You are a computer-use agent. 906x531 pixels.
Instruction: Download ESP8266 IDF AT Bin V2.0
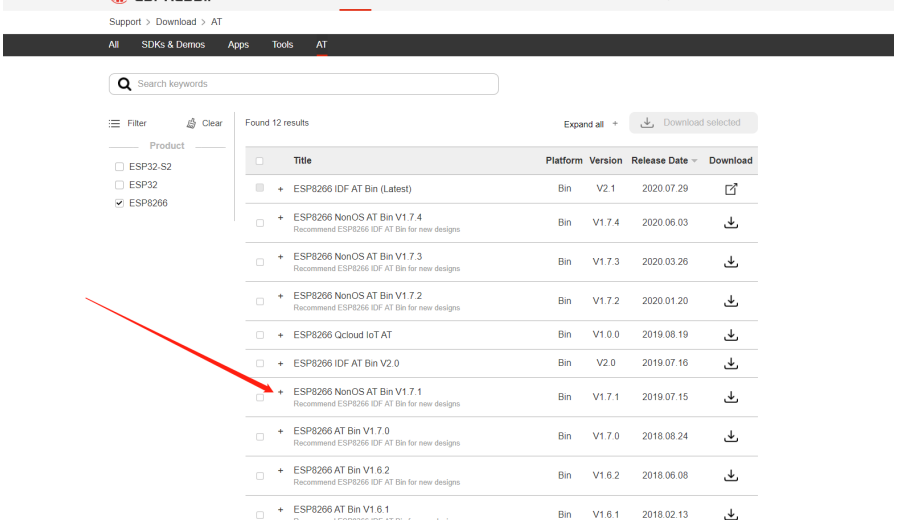tap(731, 363)
